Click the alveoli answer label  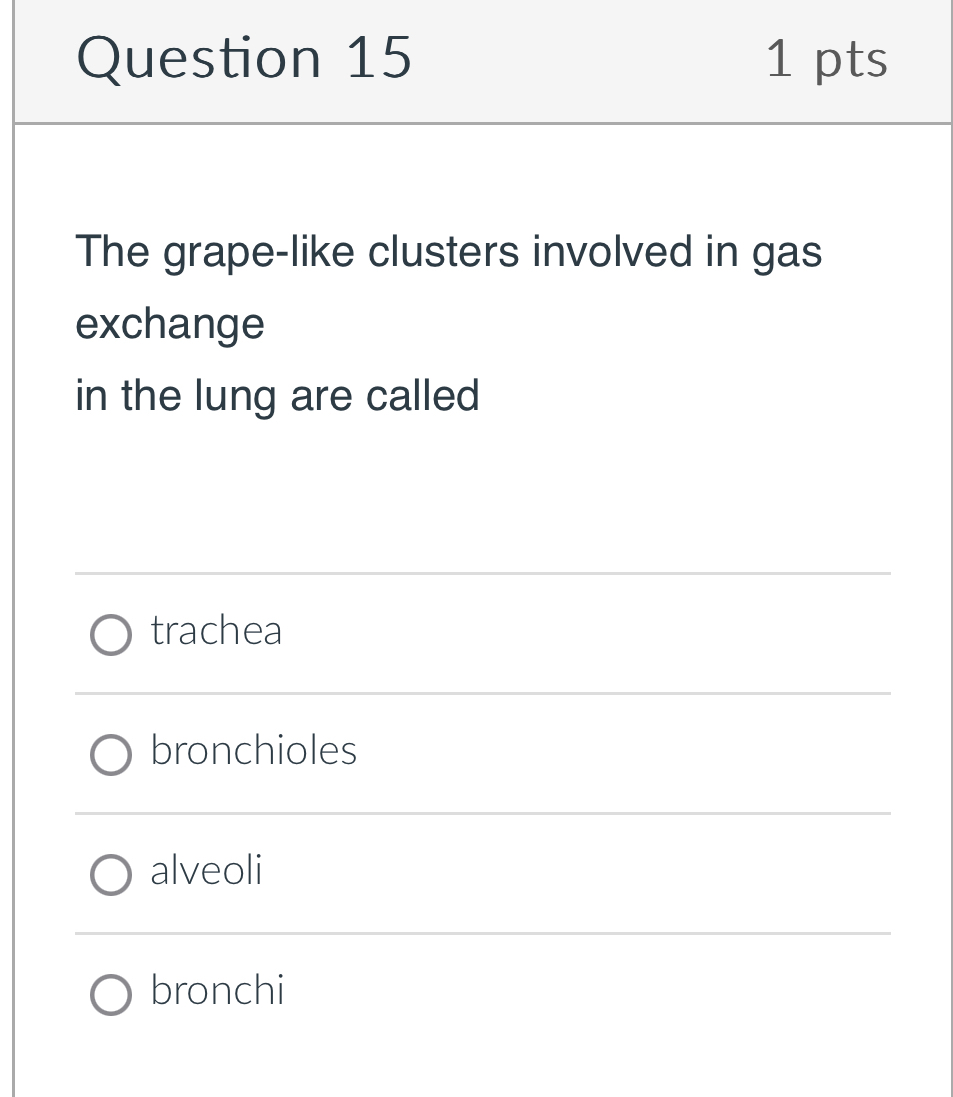(x=206, y=871)
